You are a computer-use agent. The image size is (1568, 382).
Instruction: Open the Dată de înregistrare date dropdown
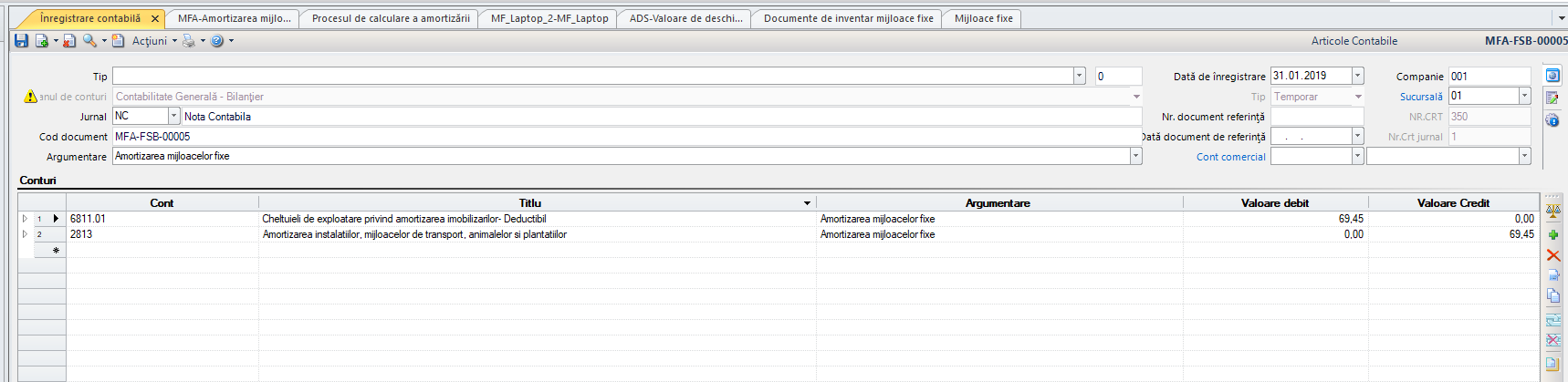pyautogui.click(x=1357, y=76)
